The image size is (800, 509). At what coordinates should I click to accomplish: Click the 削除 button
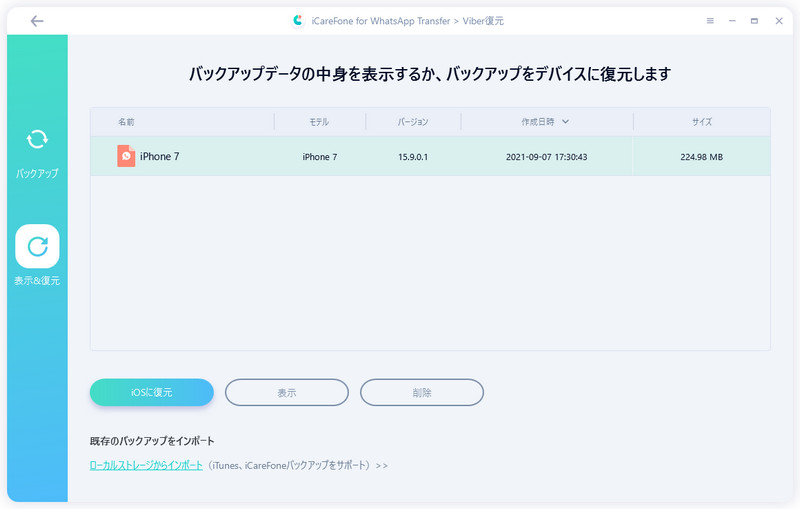422,392
